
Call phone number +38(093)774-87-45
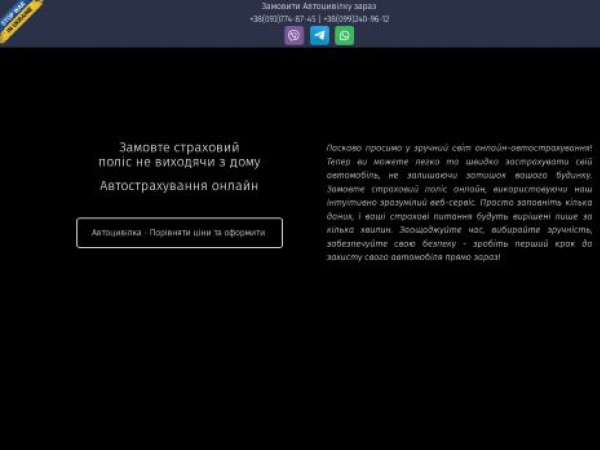point(283,19)
